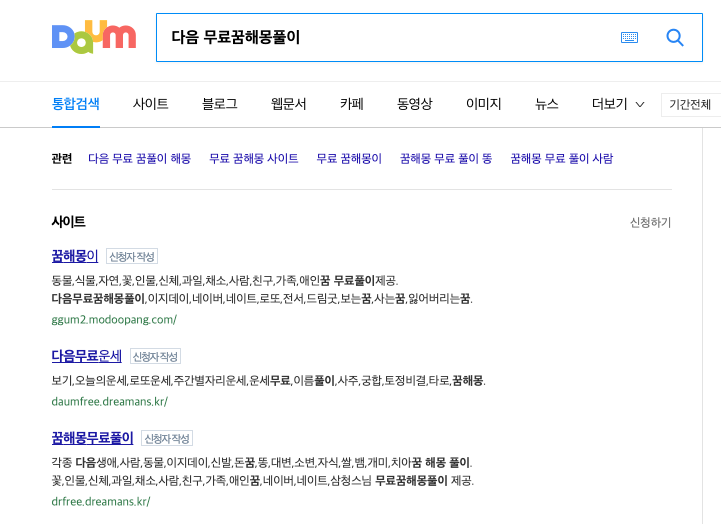The width and height of the screenshot is (721, 524).
Task: Click the magnifier search button
Action: (x=675, y=37)
